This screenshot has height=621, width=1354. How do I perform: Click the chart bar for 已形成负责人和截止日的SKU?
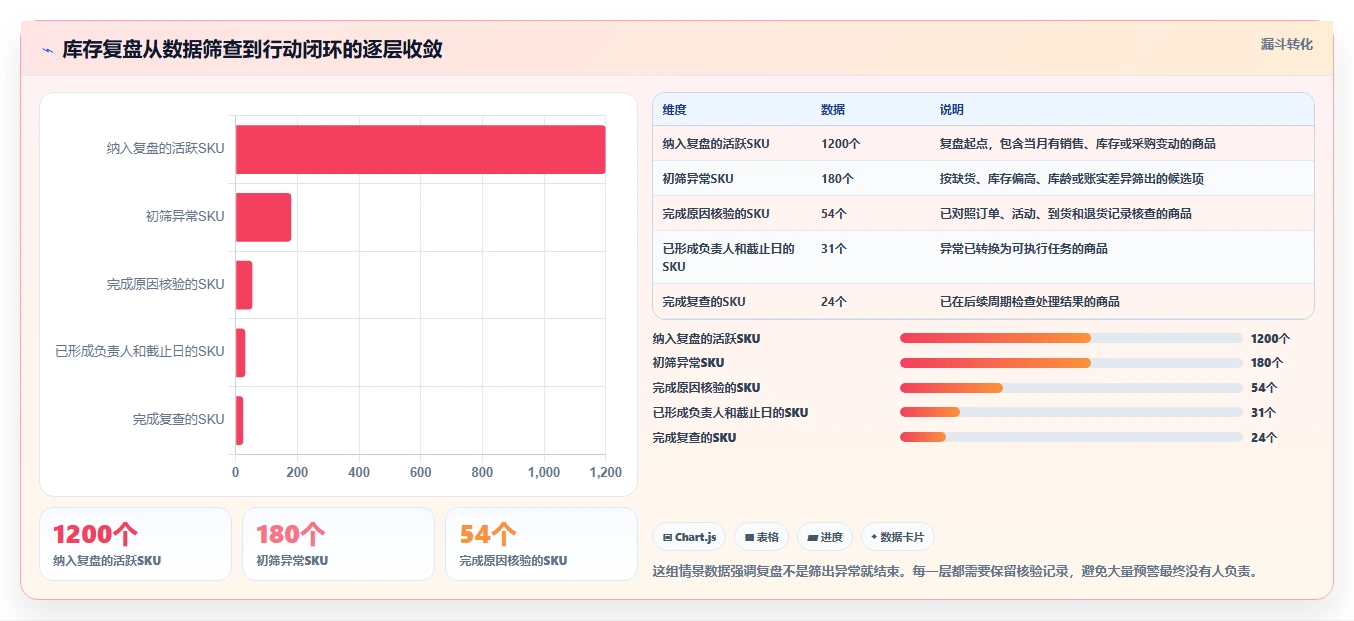pos(241,352)
